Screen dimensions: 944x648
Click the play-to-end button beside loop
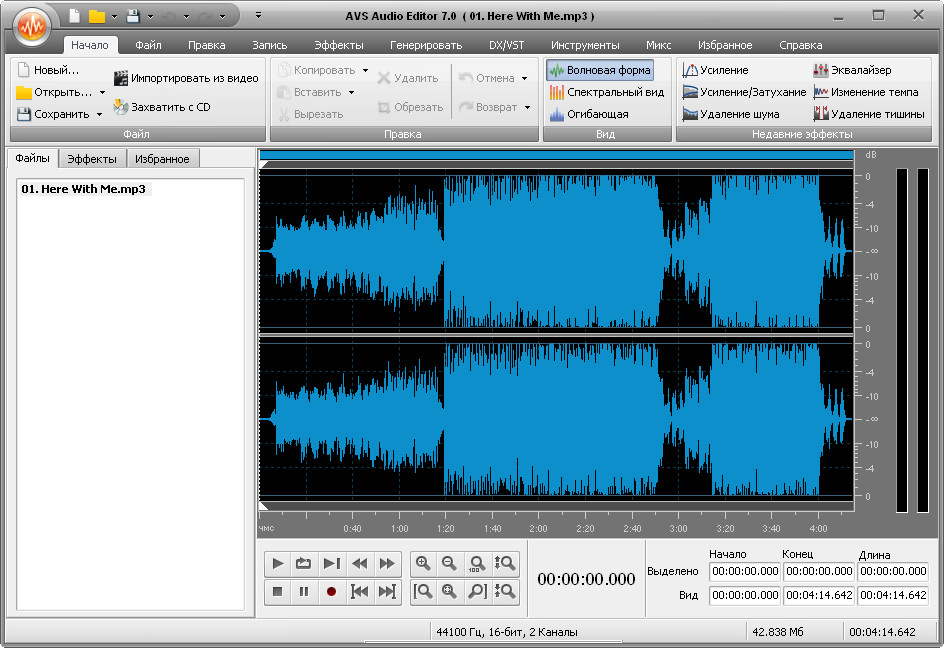pyautogui.click(x=331, y=564)
